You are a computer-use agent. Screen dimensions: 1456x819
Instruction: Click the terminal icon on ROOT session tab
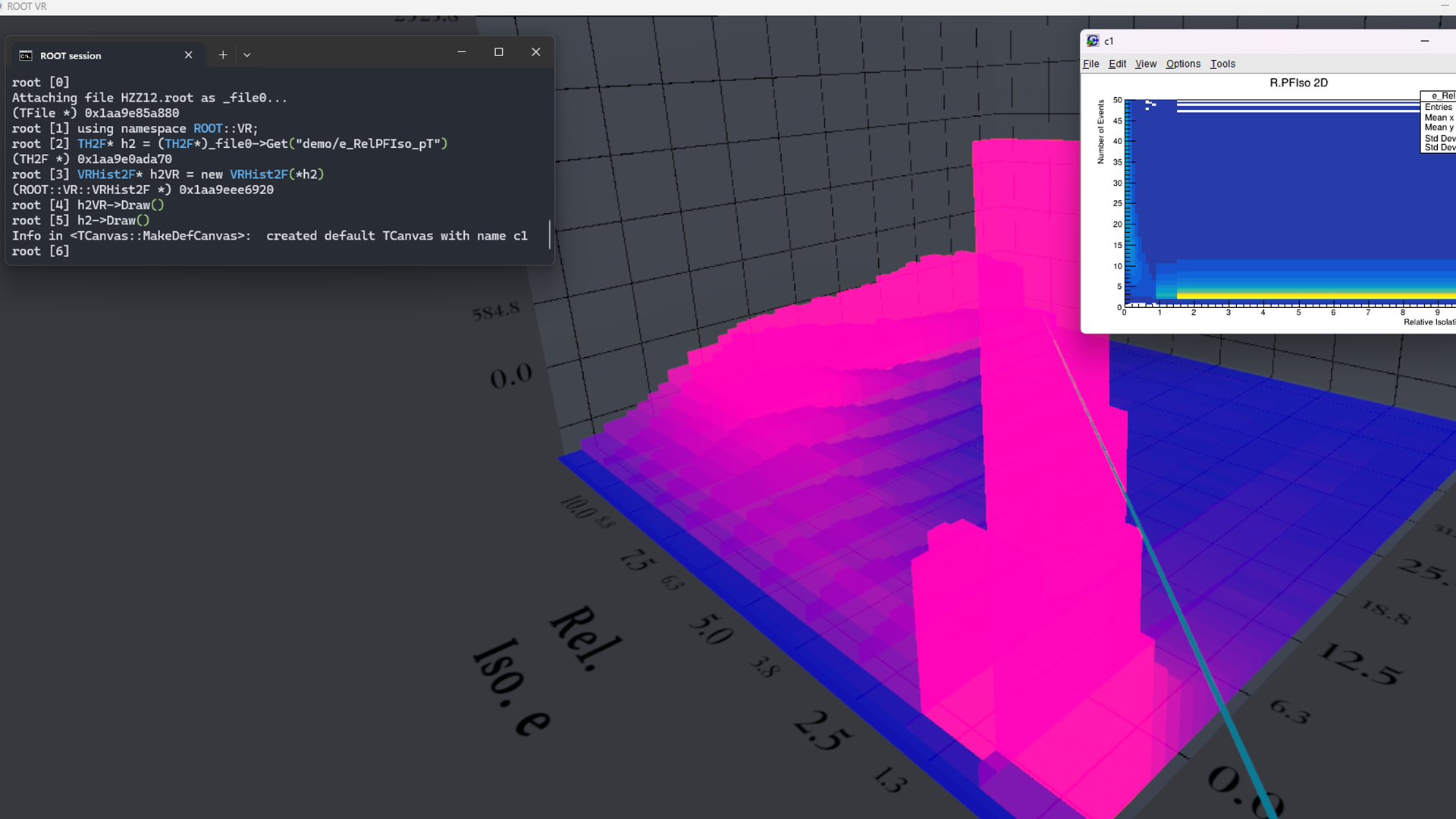tap(26, 55)
